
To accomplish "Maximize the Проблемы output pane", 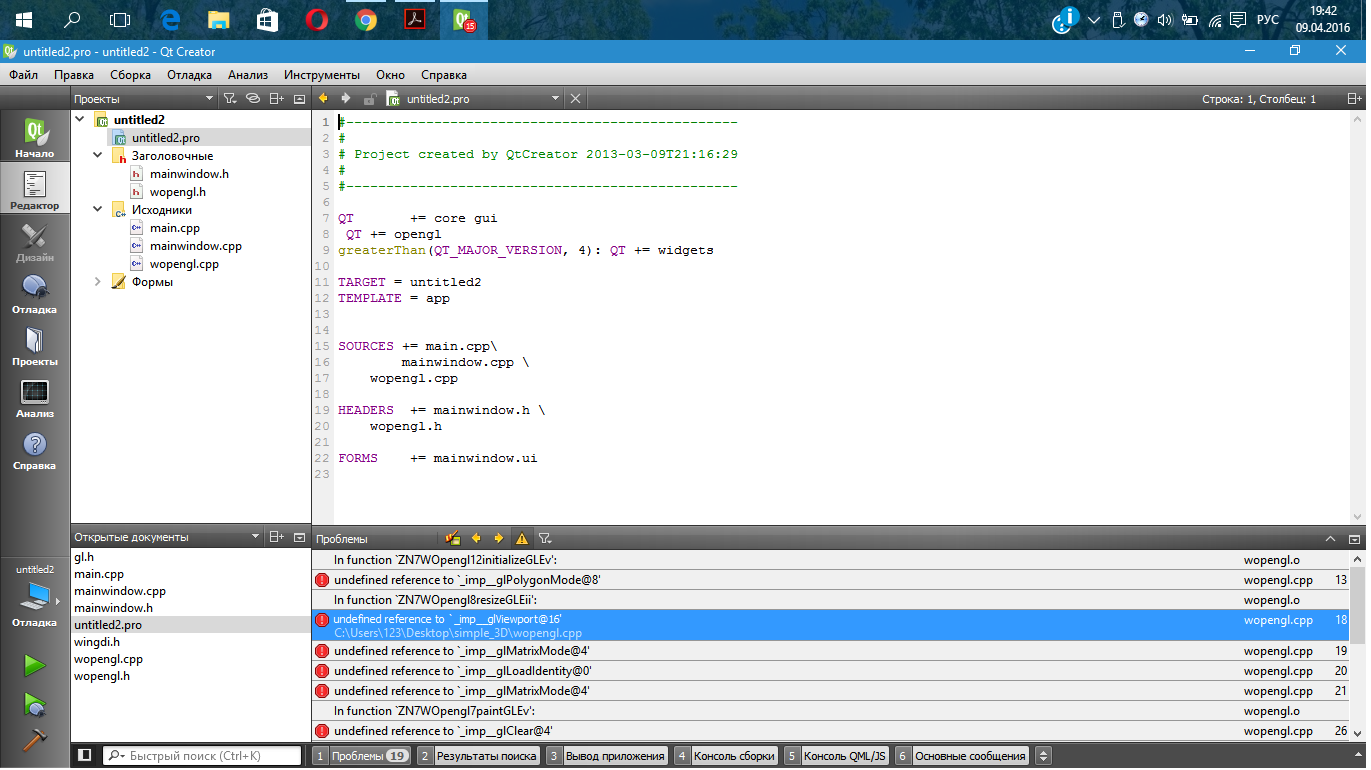I will [1330, 538].
